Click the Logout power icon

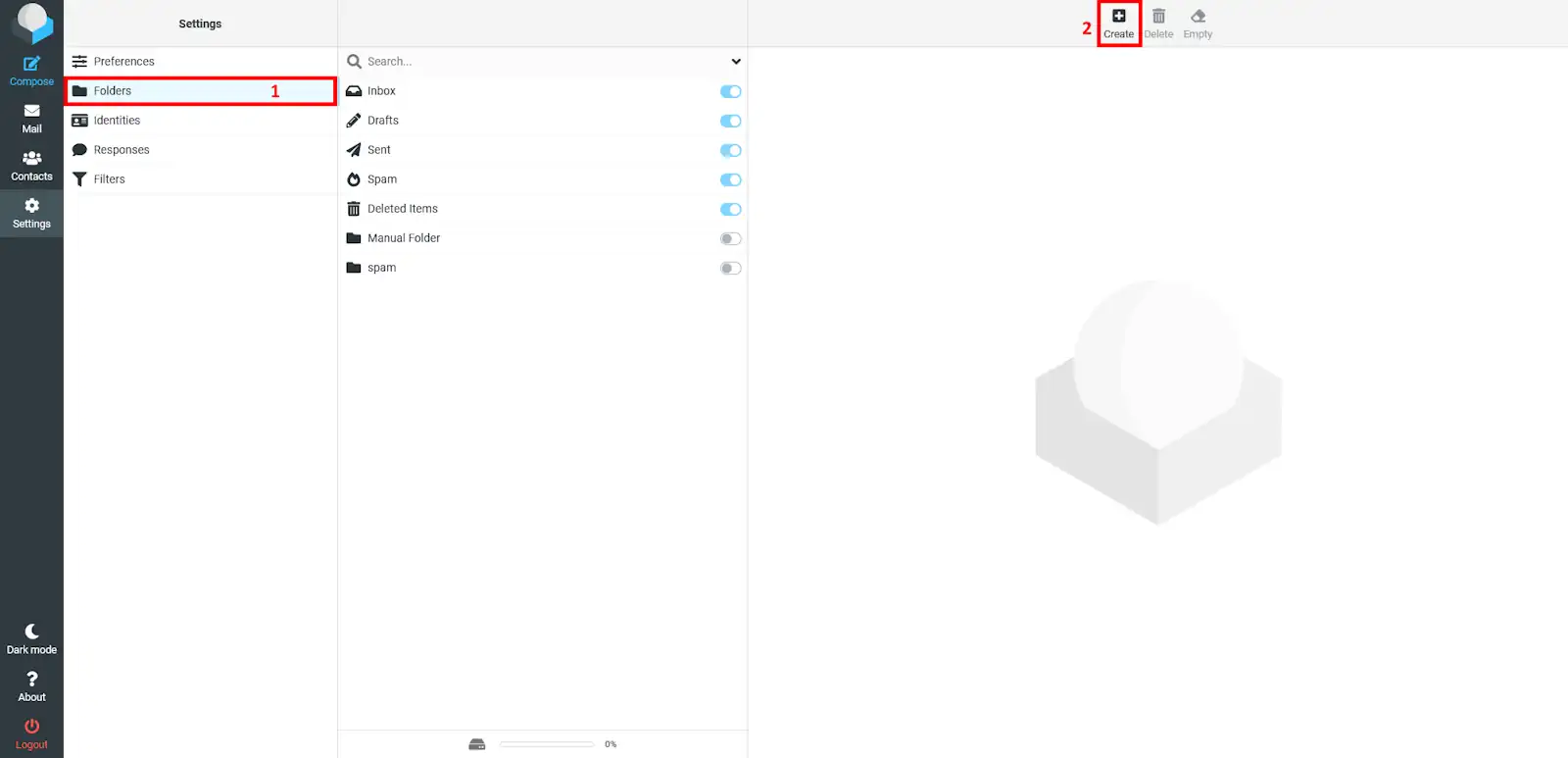pos(31,727)
